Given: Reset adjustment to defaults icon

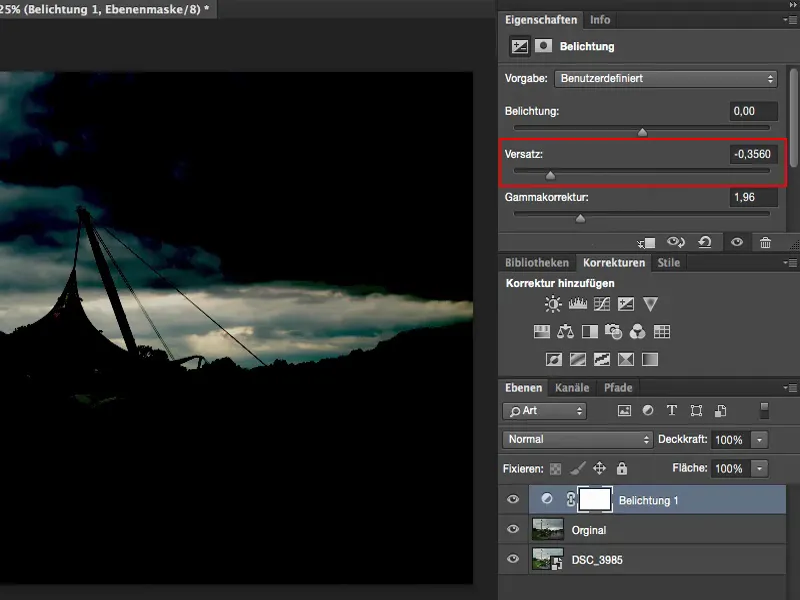Looking at the screenshot, I should 706,242.
